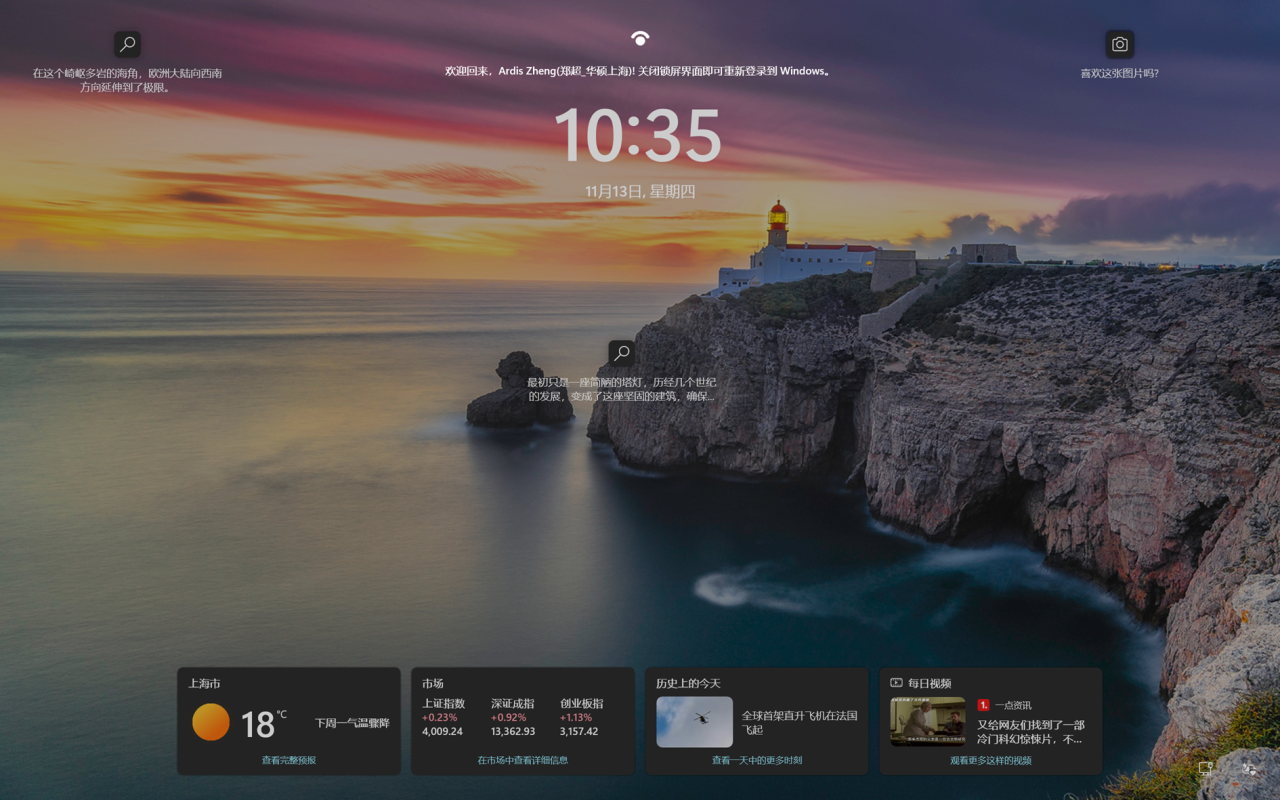
Task: Open the network status icon
Action: [x=1206, y=768]
